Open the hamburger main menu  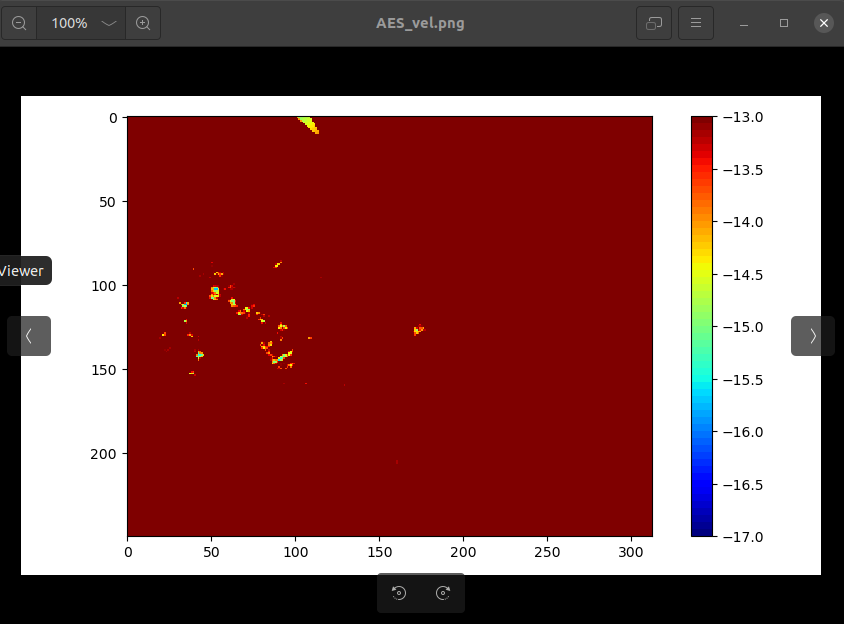pos(695,23)
